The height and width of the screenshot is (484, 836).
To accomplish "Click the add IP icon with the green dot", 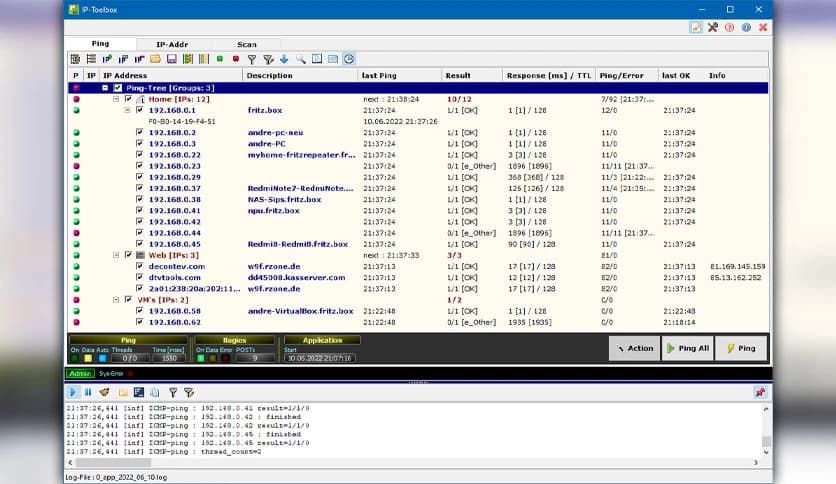I will [x=107, y=59].
